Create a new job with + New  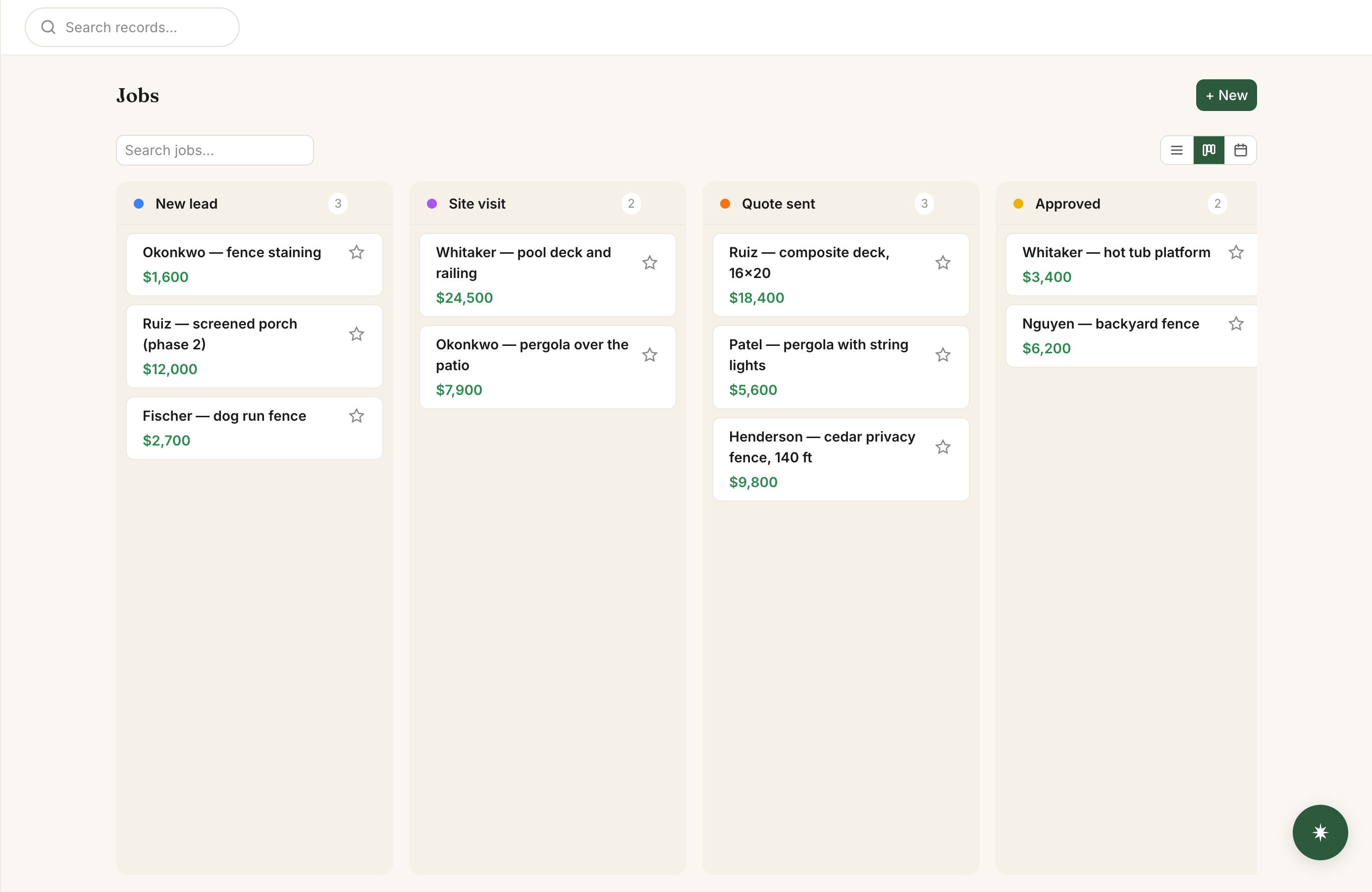(x=1226, y=95)
